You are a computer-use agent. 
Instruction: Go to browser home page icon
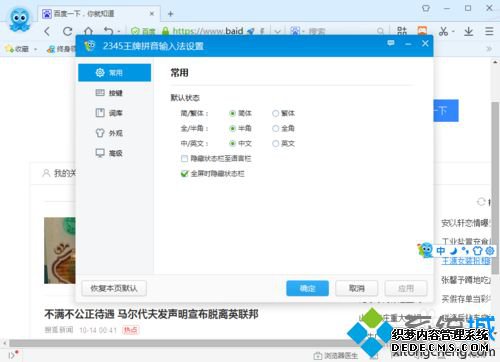88,30
